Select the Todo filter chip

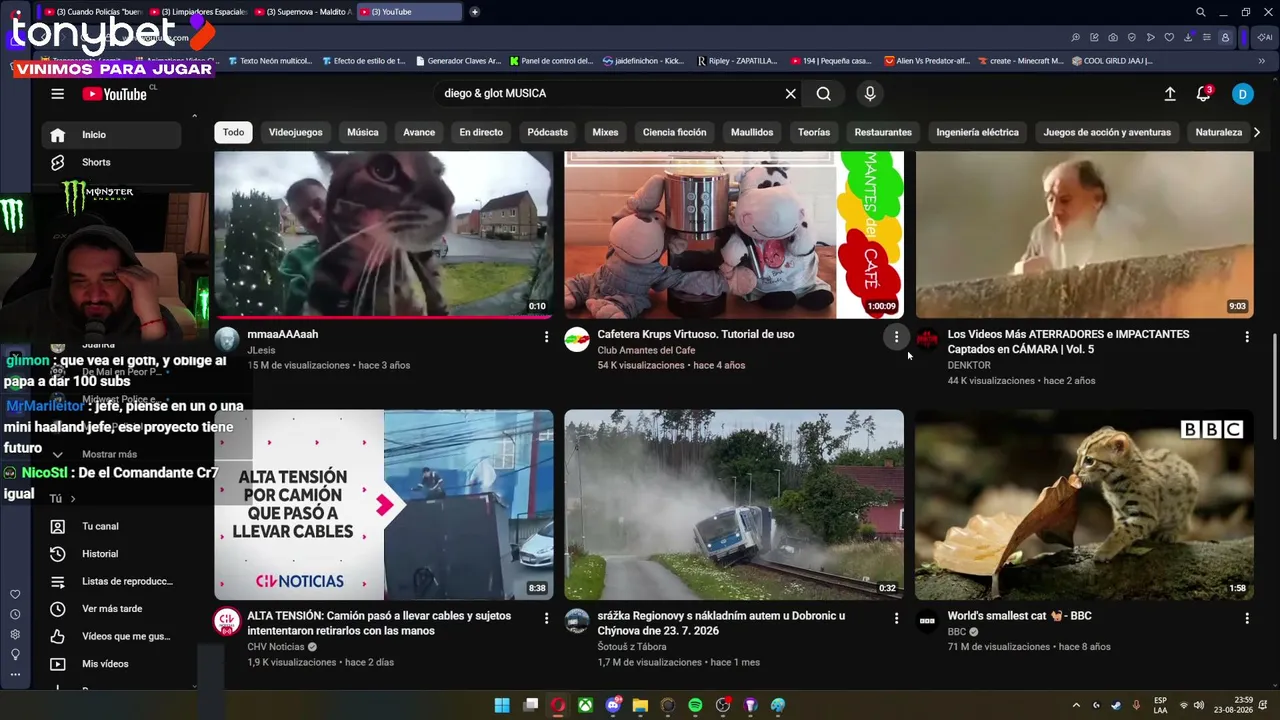click(233, 132)
